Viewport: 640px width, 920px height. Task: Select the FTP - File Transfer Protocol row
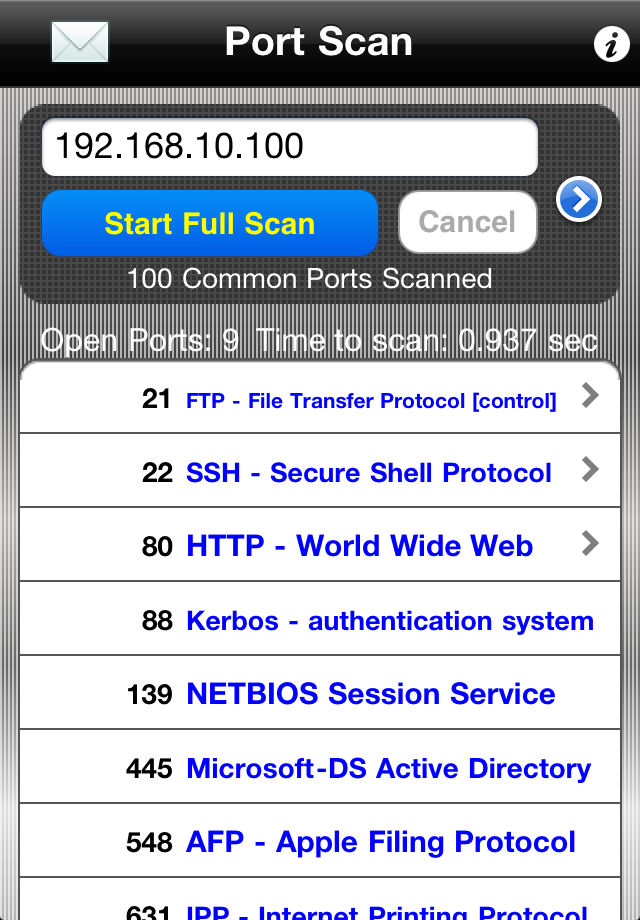pos(320,398)
